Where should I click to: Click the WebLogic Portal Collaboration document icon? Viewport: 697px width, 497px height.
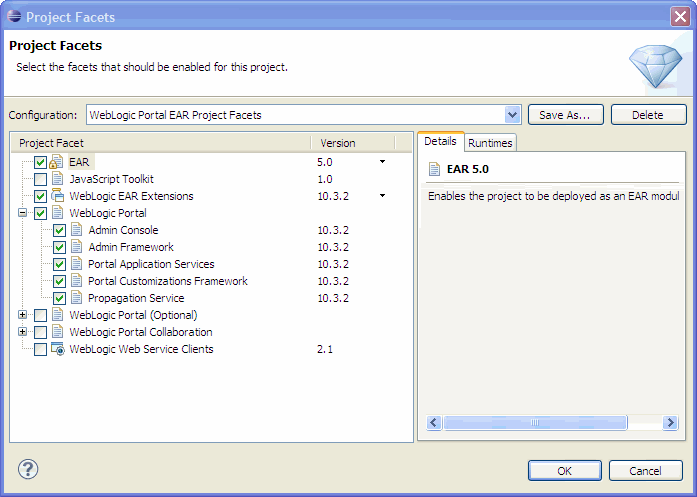(x=57, y=332)
